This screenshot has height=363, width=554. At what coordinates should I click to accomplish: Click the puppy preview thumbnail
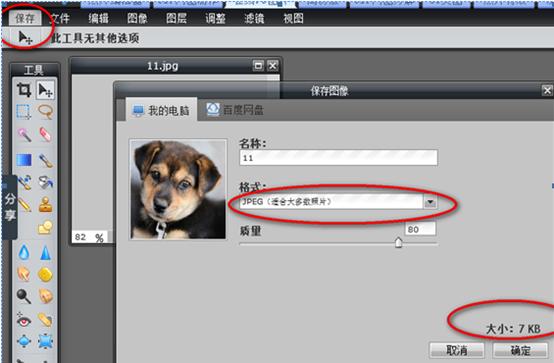[x=178, y=189]
